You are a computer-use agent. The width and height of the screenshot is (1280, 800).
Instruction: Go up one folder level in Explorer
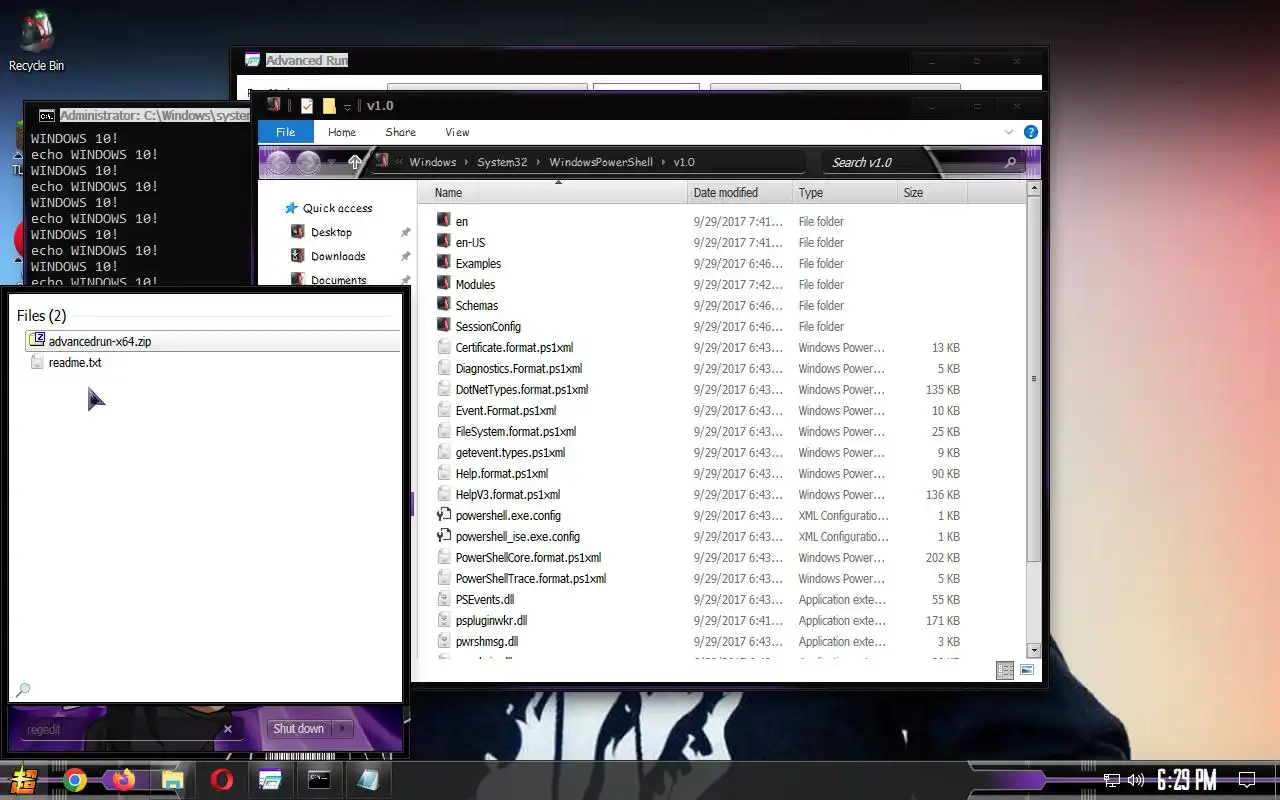(x=355, y=162)
